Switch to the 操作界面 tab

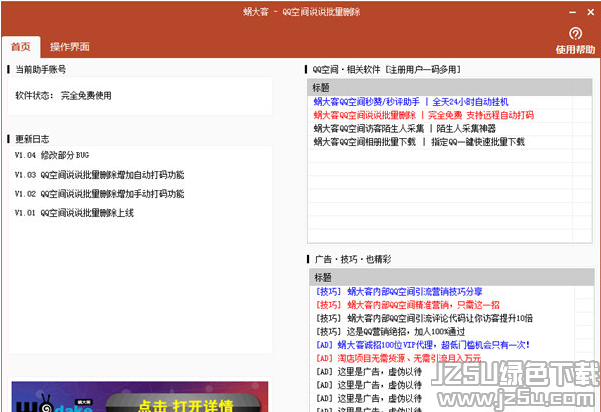pyautogui.click(x=69, y=47)
